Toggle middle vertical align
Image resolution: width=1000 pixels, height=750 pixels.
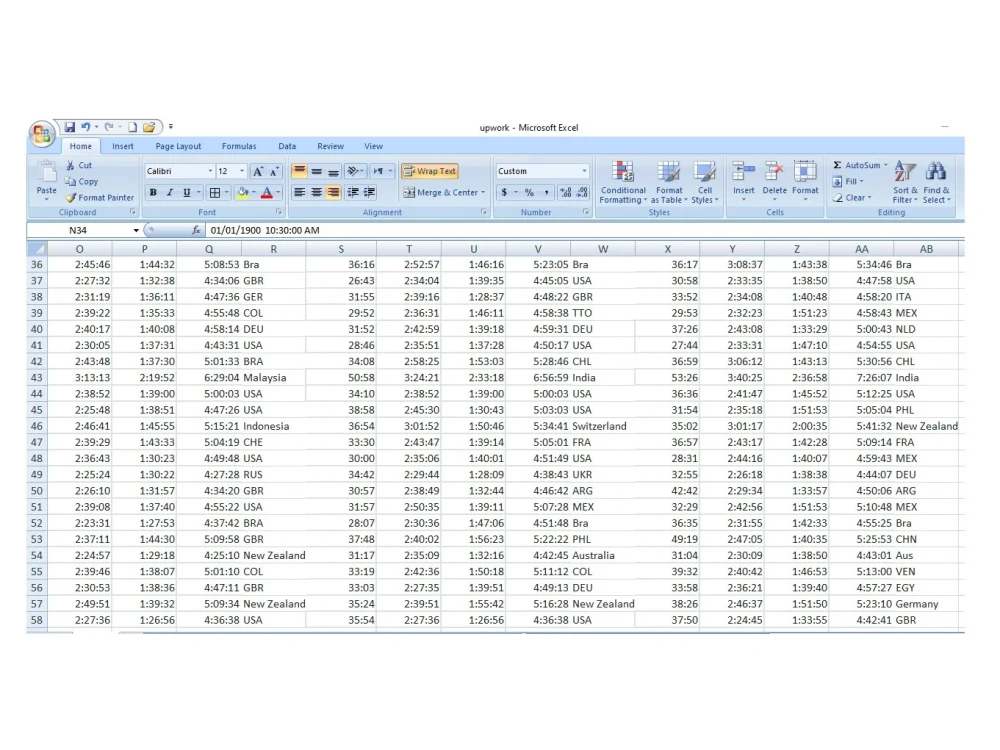pos(316,172)
